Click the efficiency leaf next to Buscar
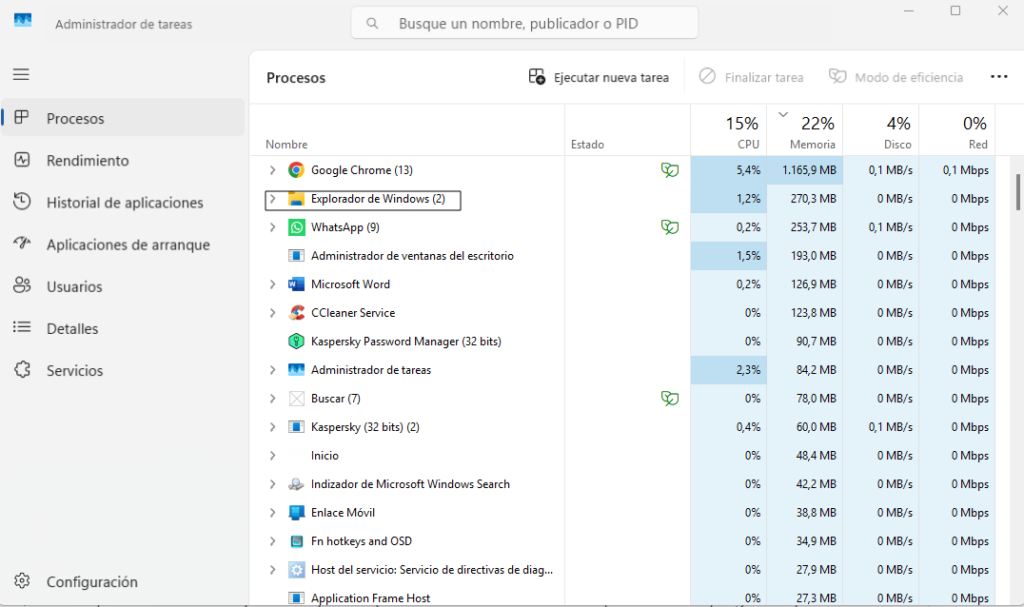 click(x=670, y=398)
